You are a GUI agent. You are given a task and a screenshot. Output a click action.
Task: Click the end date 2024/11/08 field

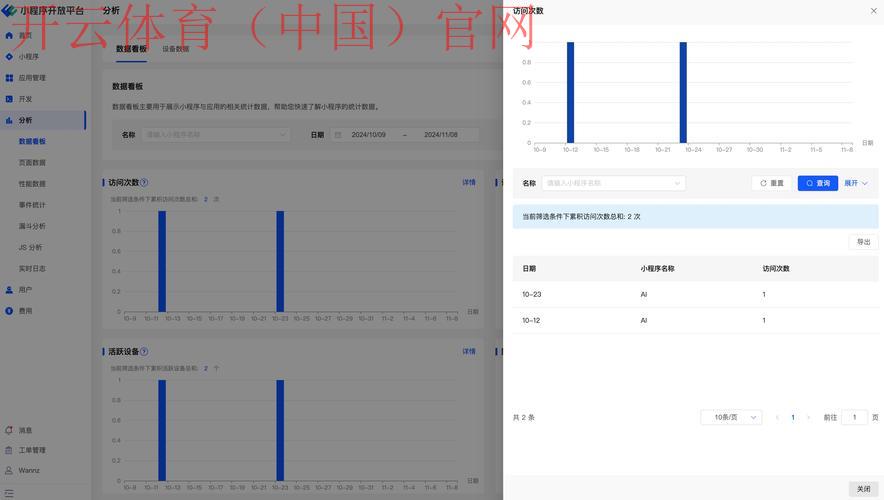pos(441,135)
